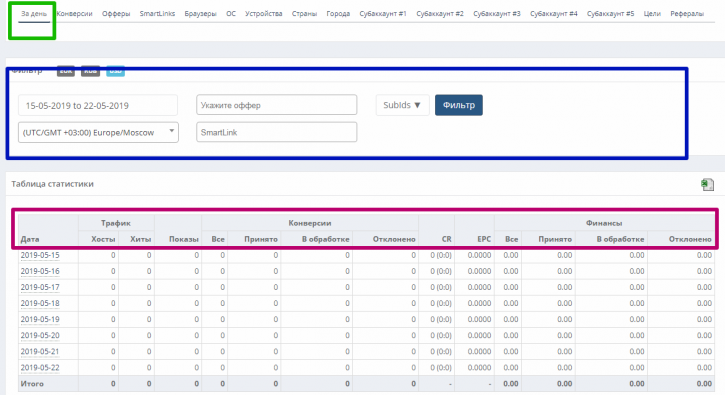Sort by Принято under Финансы
Screen dimensions: 725x395
click(555, 239)
